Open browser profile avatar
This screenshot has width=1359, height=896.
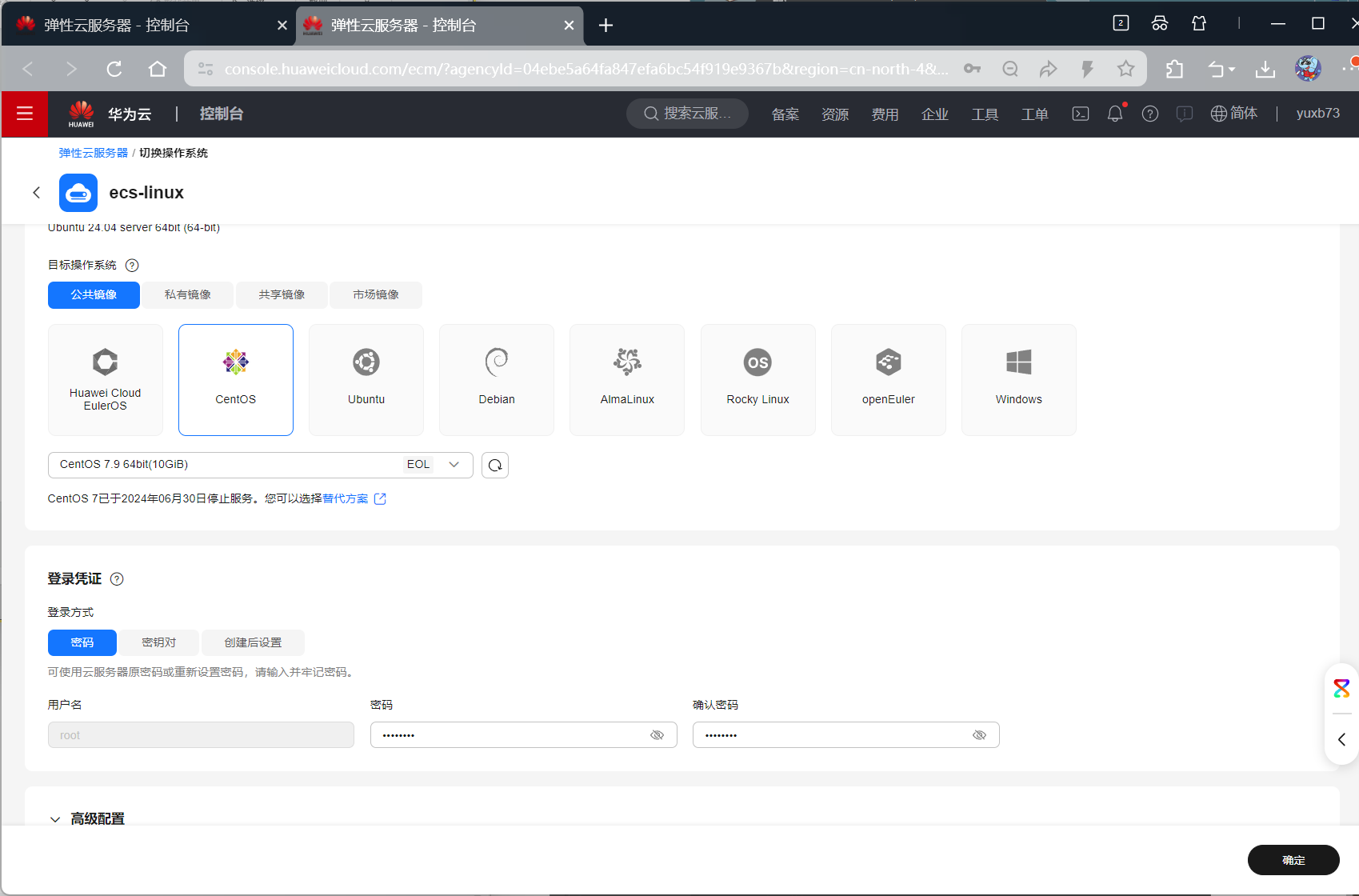click(x=1308, y=69)
